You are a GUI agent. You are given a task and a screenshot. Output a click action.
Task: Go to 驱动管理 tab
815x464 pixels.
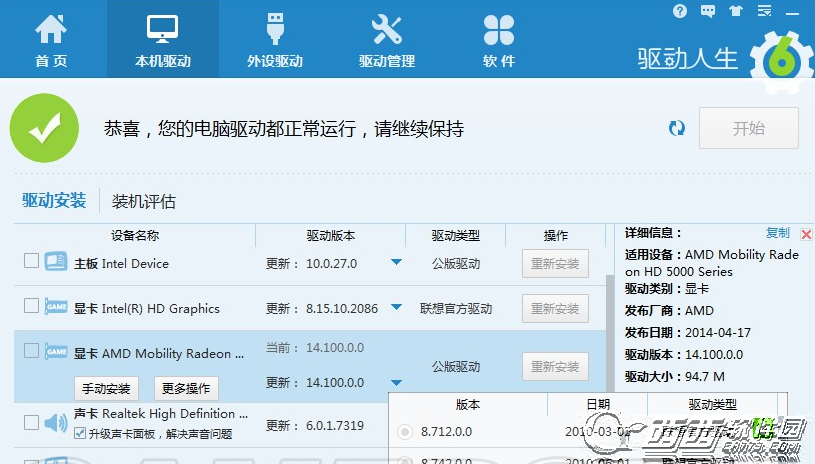point(387,40)
